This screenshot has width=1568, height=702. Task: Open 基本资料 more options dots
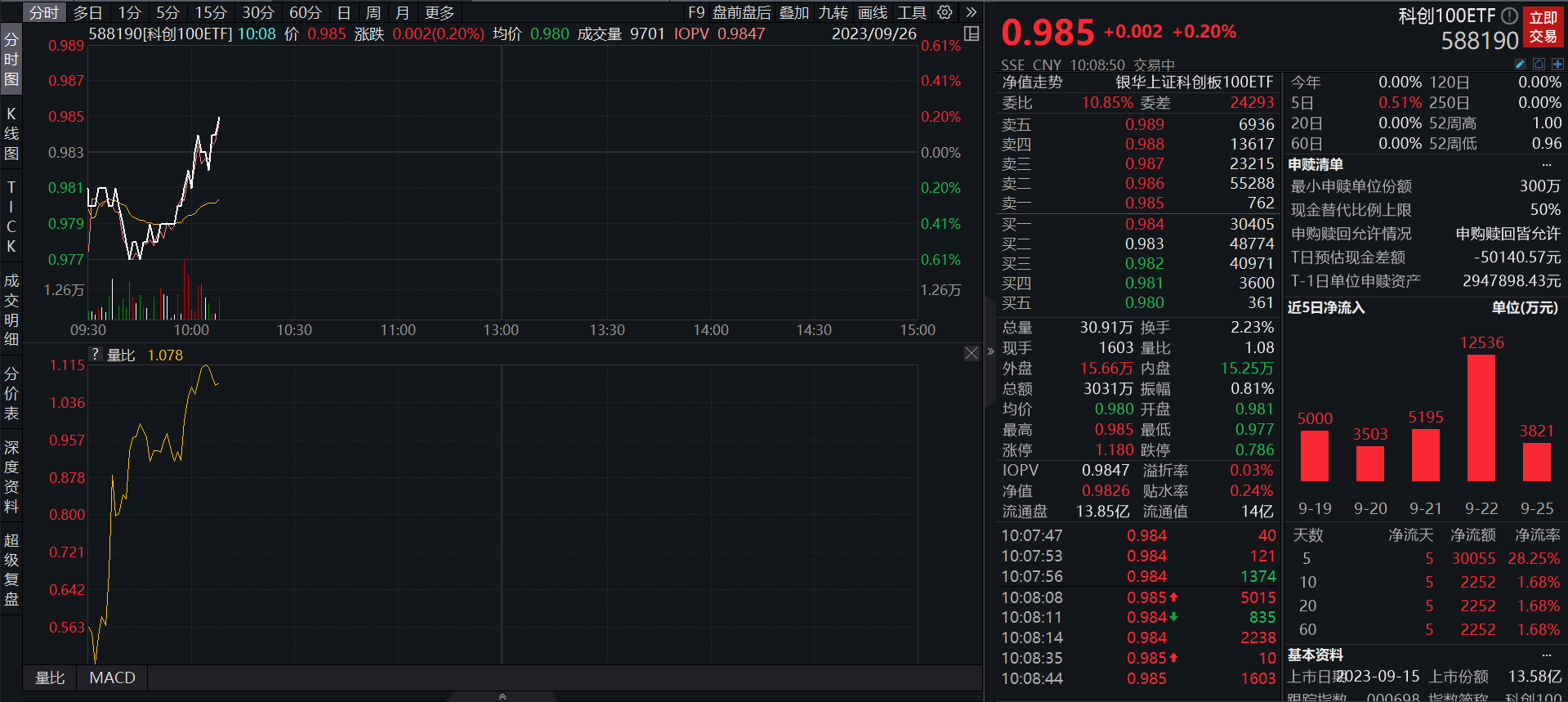tap(1546, 655)
